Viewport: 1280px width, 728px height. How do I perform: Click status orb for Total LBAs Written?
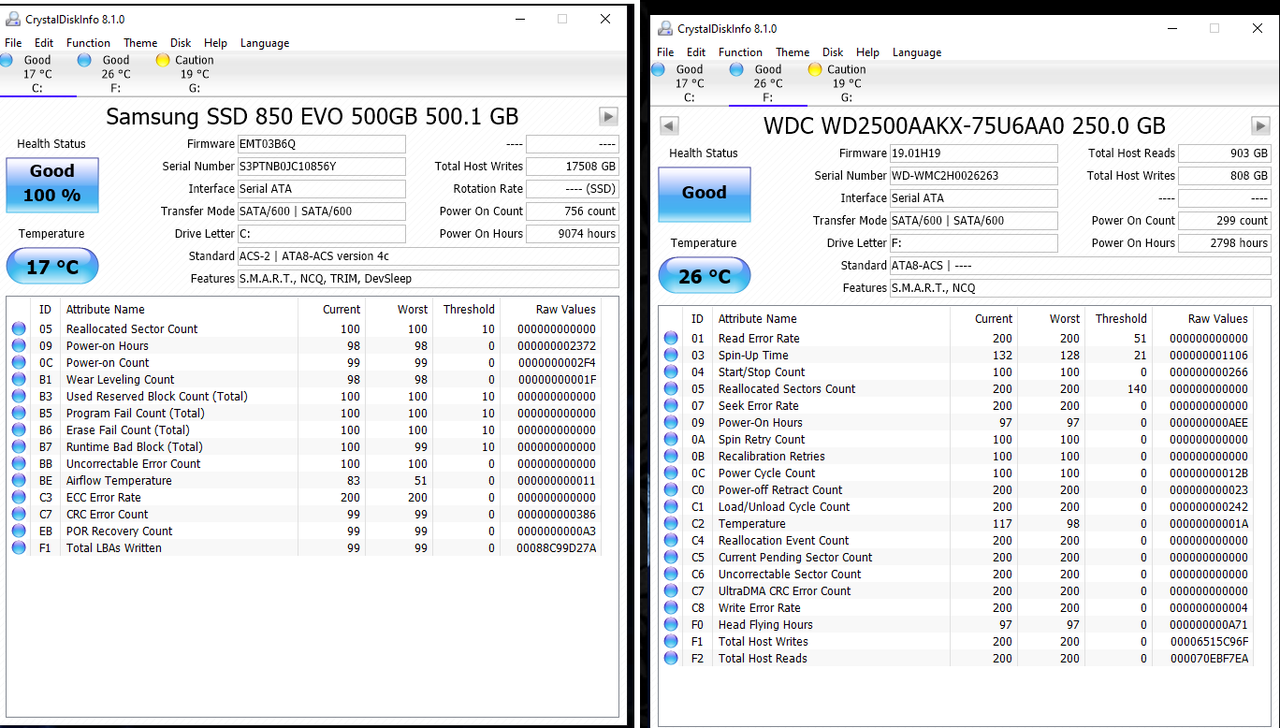pos(18,548)
